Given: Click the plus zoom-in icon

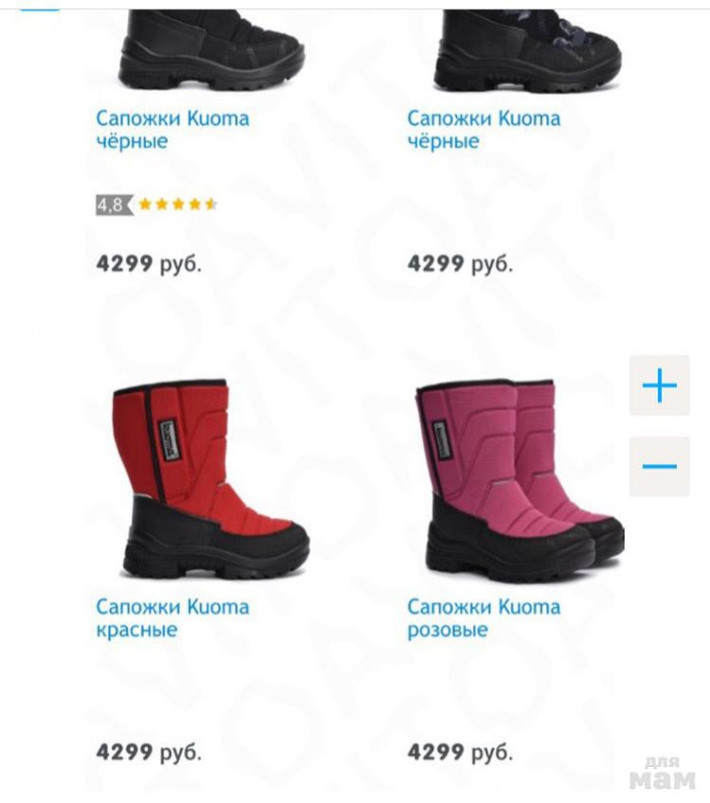Looking at the screenshot, I should (x=659, y=385).
